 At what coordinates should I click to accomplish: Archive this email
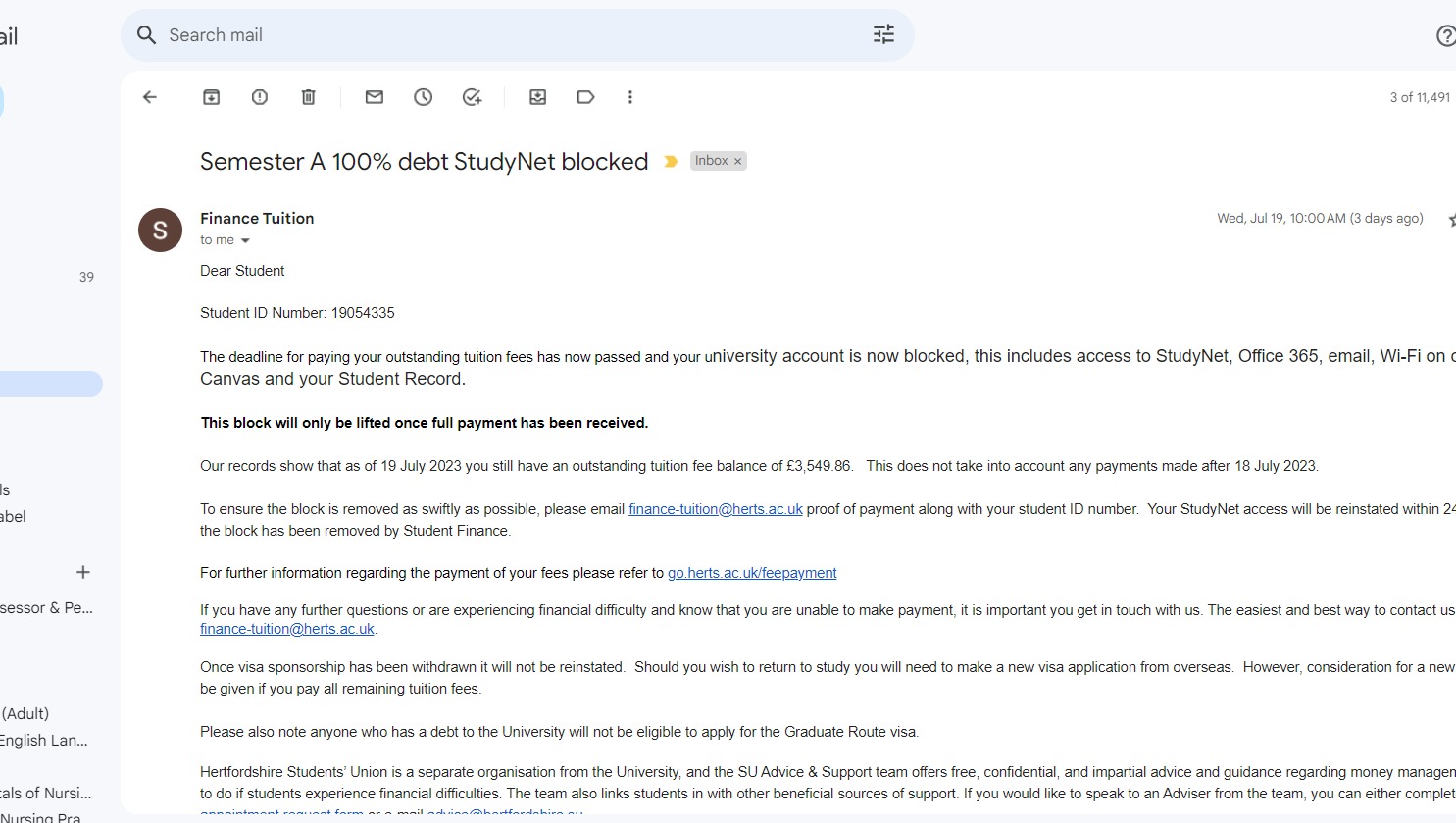tap(211, 97)
